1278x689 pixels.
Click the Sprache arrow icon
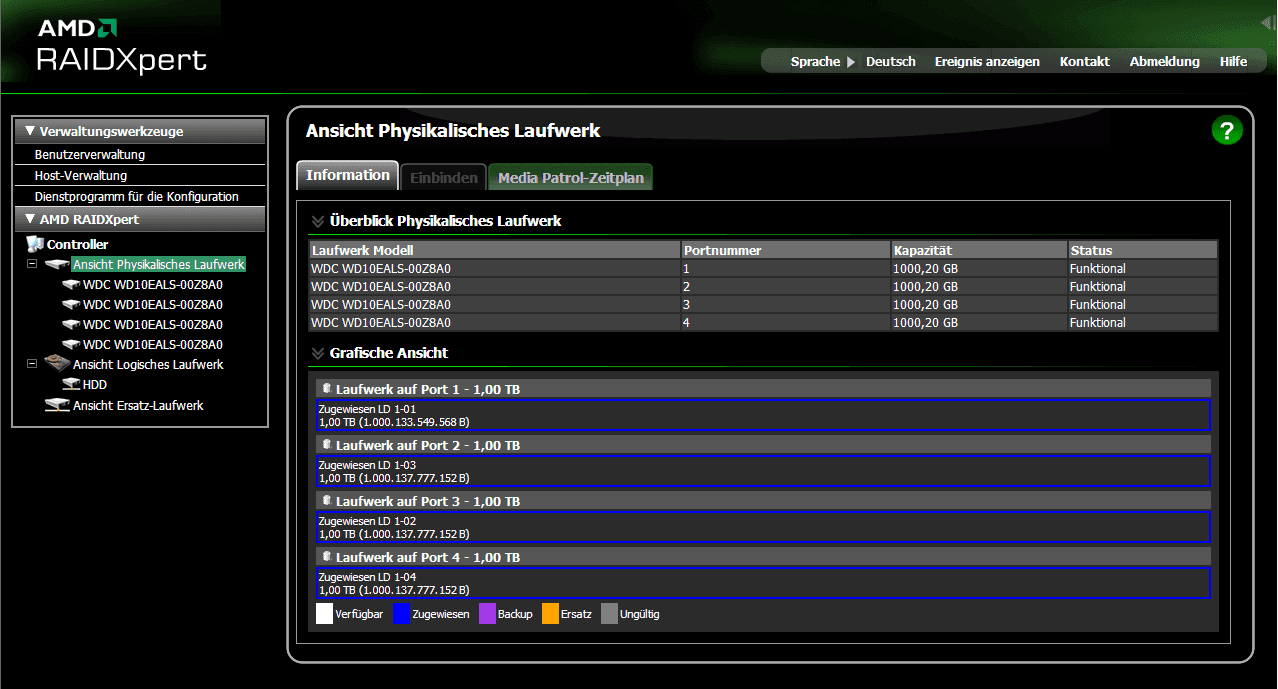pyautogui.click(x=851, y=62)
